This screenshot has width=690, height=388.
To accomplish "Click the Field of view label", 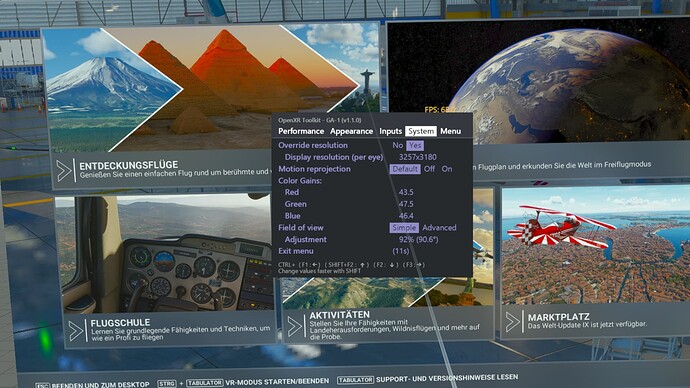I will (x=301, y=228).
